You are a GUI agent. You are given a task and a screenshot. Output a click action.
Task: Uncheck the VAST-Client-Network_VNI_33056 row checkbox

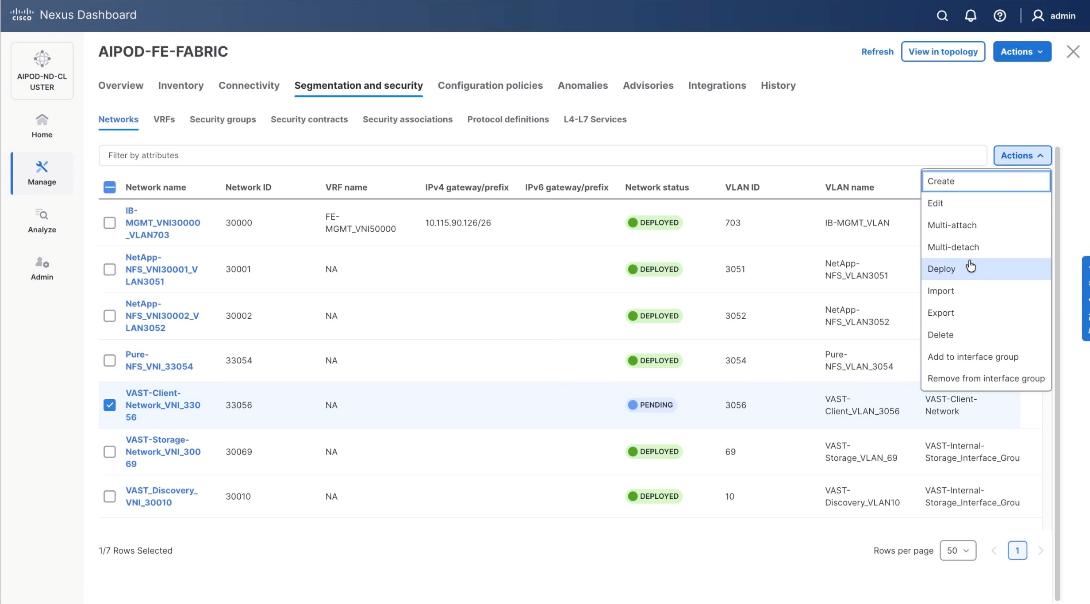(x=110, y=405)
